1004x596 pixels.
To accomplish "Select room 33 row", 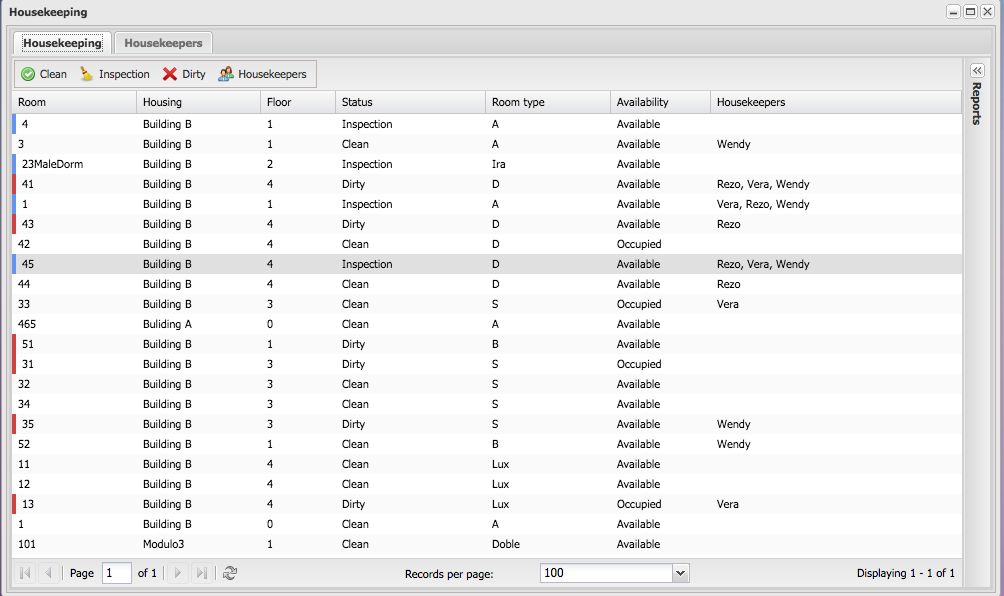I will 487,304.
